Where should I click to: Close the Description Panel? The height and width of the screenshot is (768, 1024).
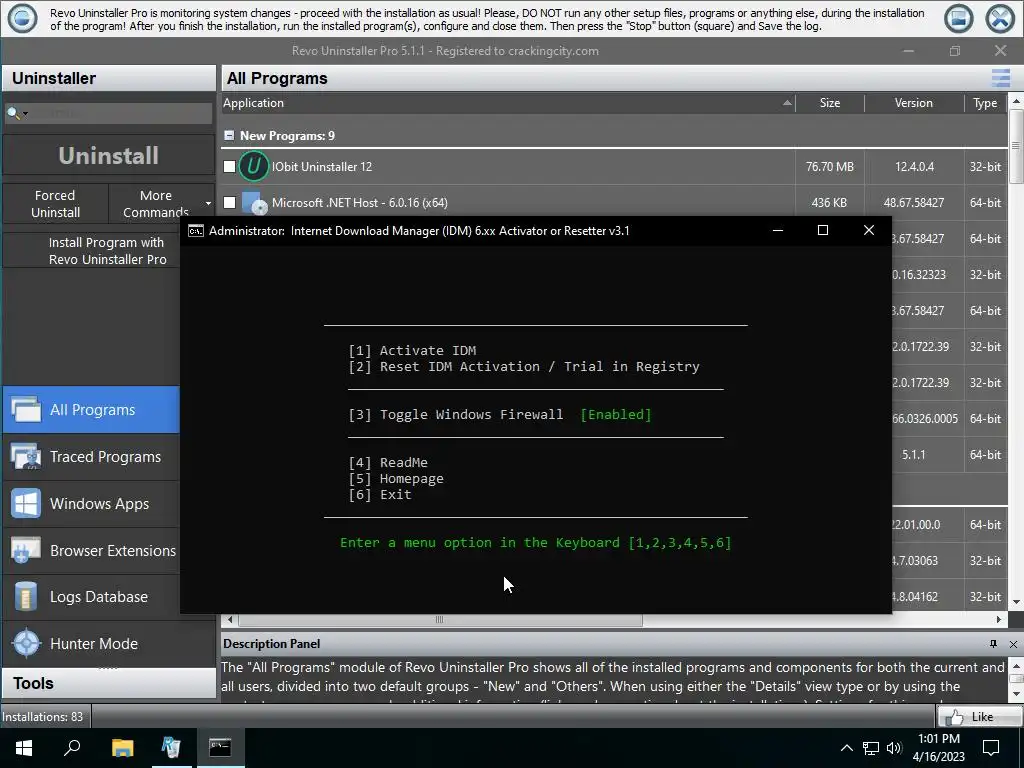(x=1013, y=644)
